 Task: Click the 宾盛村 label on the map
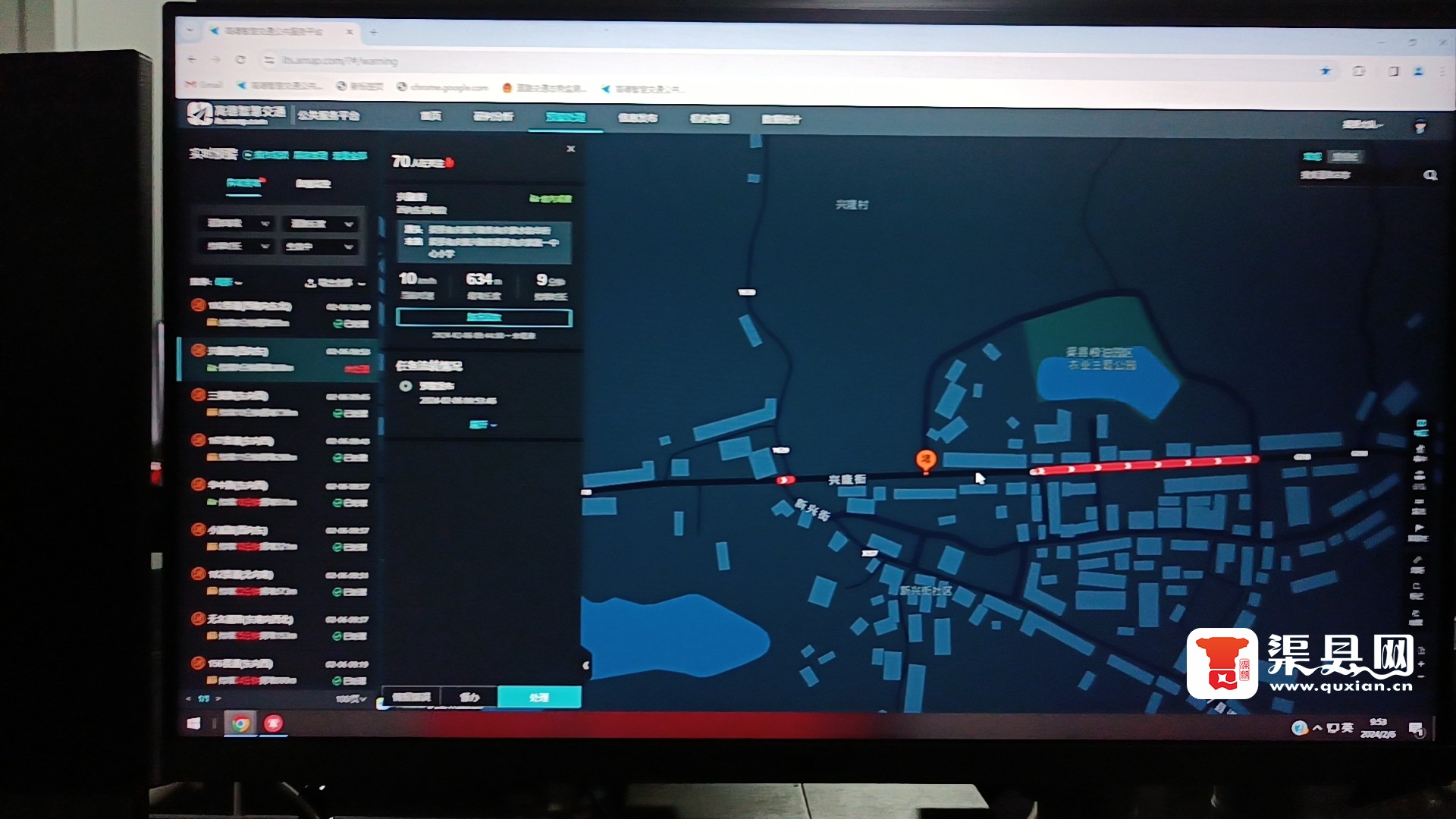coord(852,205)
